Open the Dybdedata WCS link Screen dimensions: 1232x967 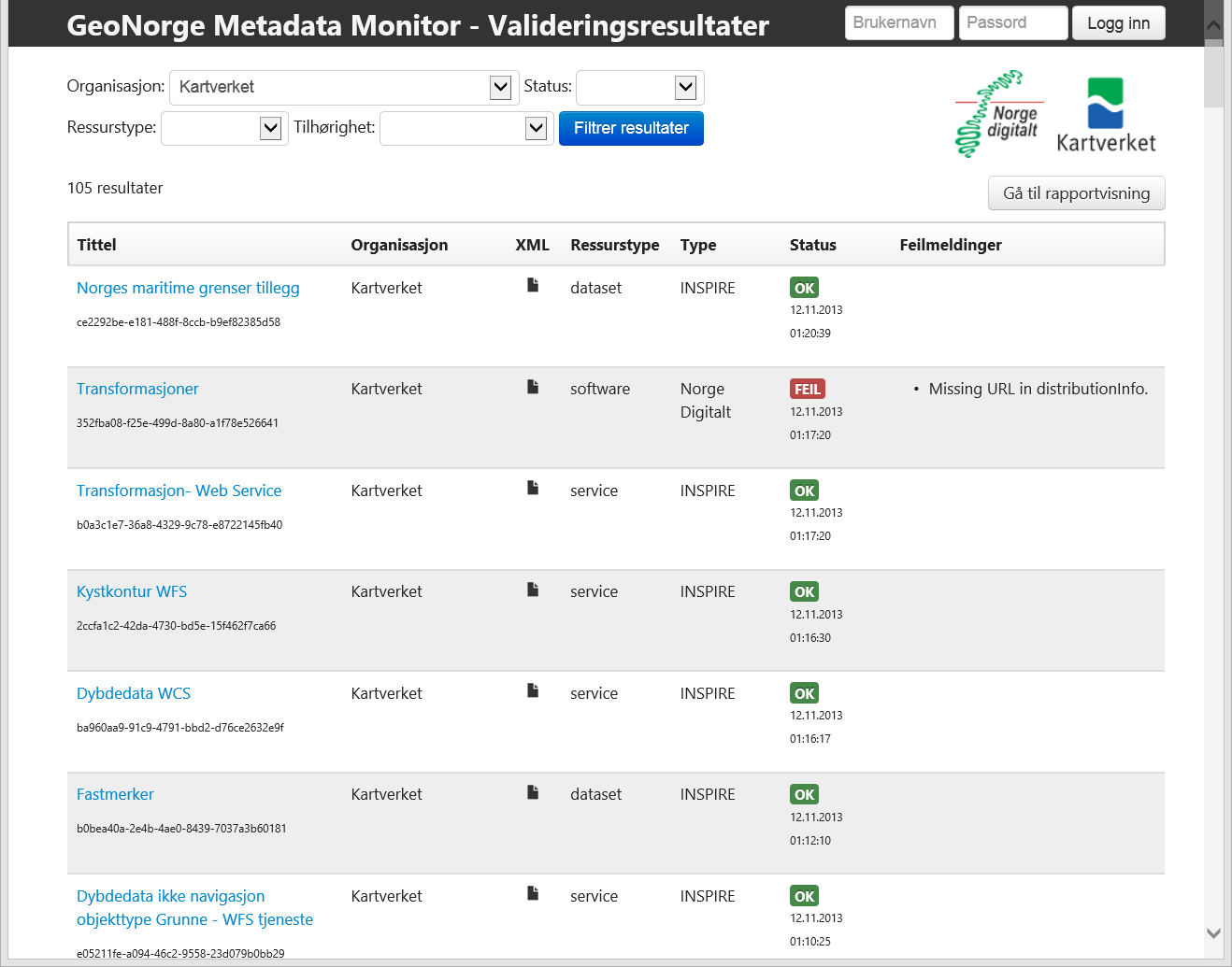tap(134, 693)
